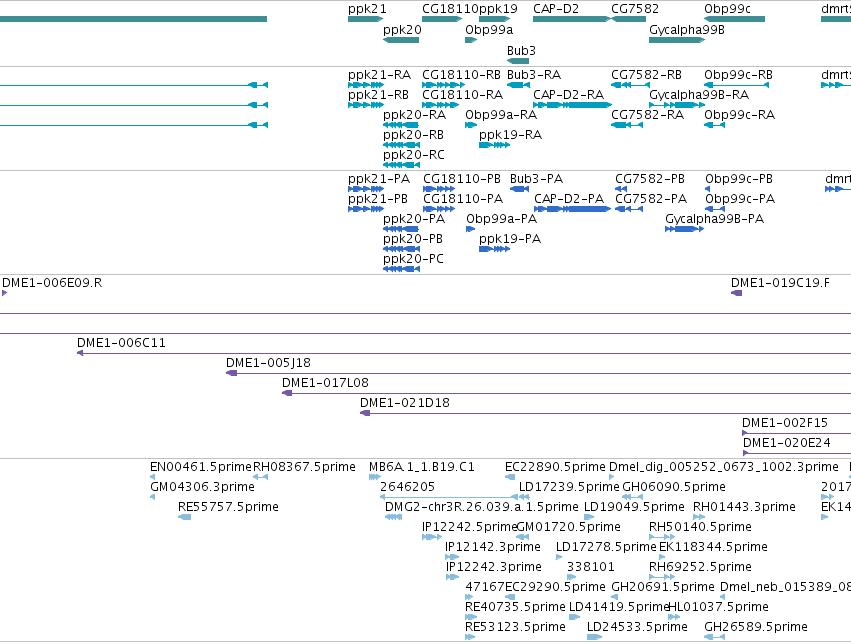The image size is (851, 642).
Task: Select the Bub3 gene label
Action: coord(521,50)
